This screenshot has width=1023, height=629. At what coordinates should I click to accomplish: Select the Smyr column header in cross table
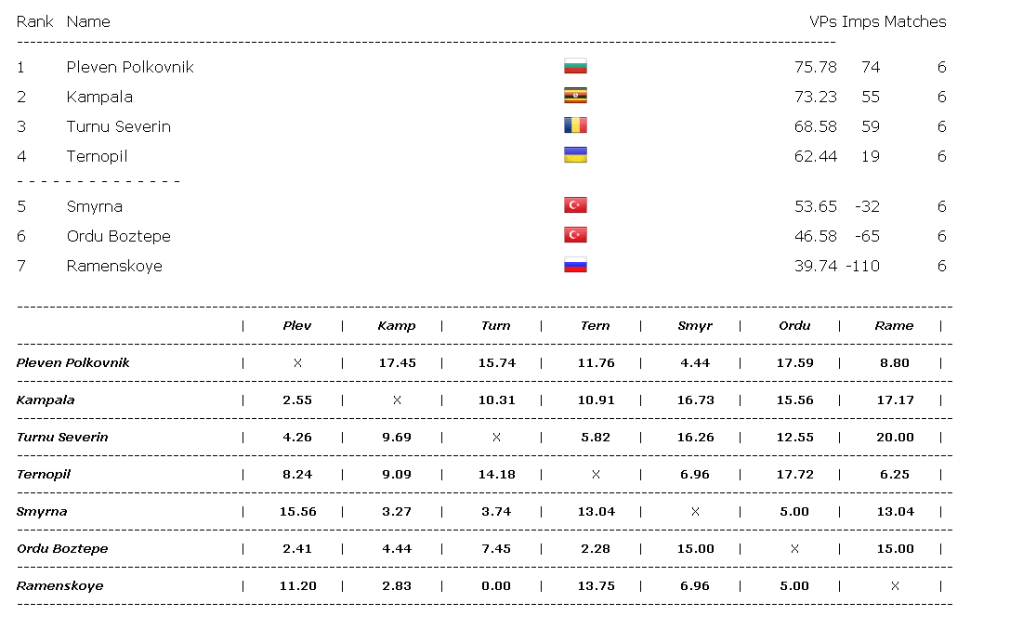click(x=695, y=325)
